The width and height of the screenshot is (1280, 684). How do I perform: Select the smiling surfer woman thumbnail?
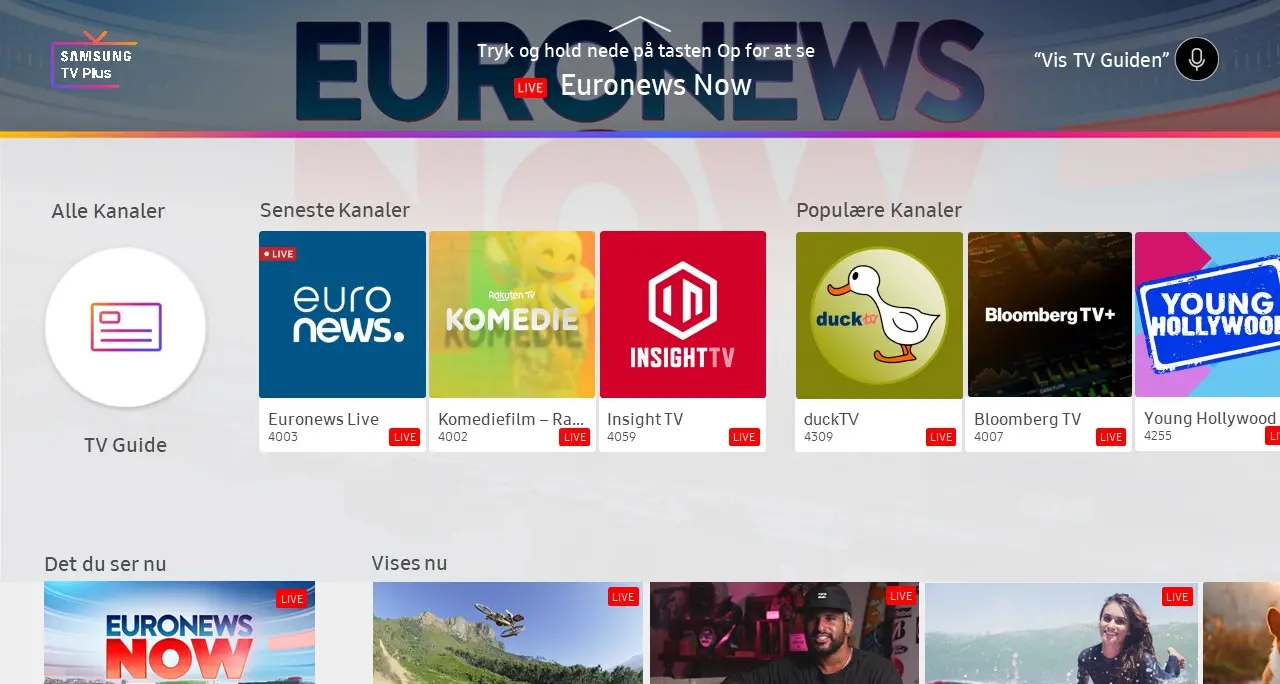[x=1061, y=633]
